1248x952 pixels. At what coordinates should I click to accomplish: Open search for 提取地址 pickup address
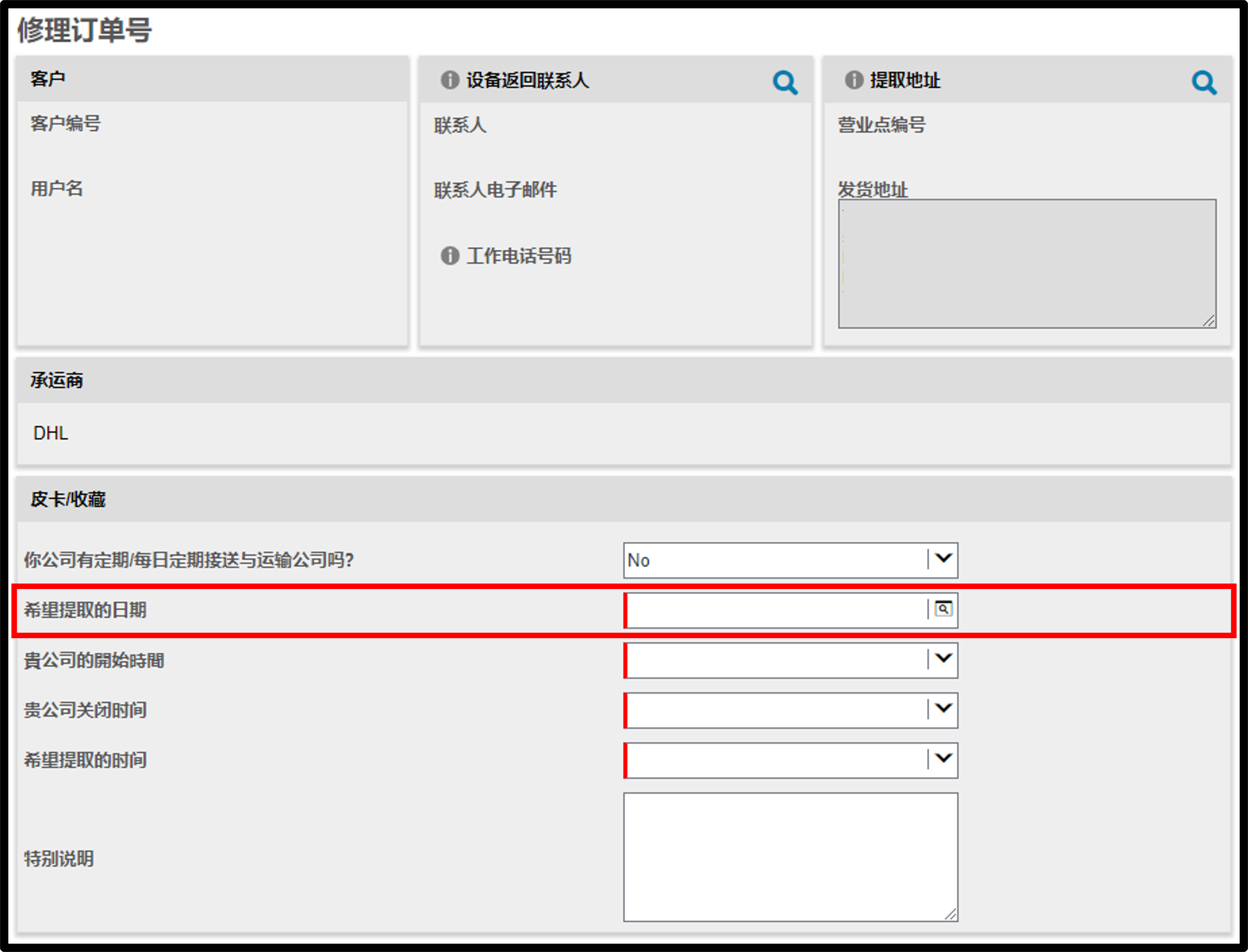tap(1204, 83)
